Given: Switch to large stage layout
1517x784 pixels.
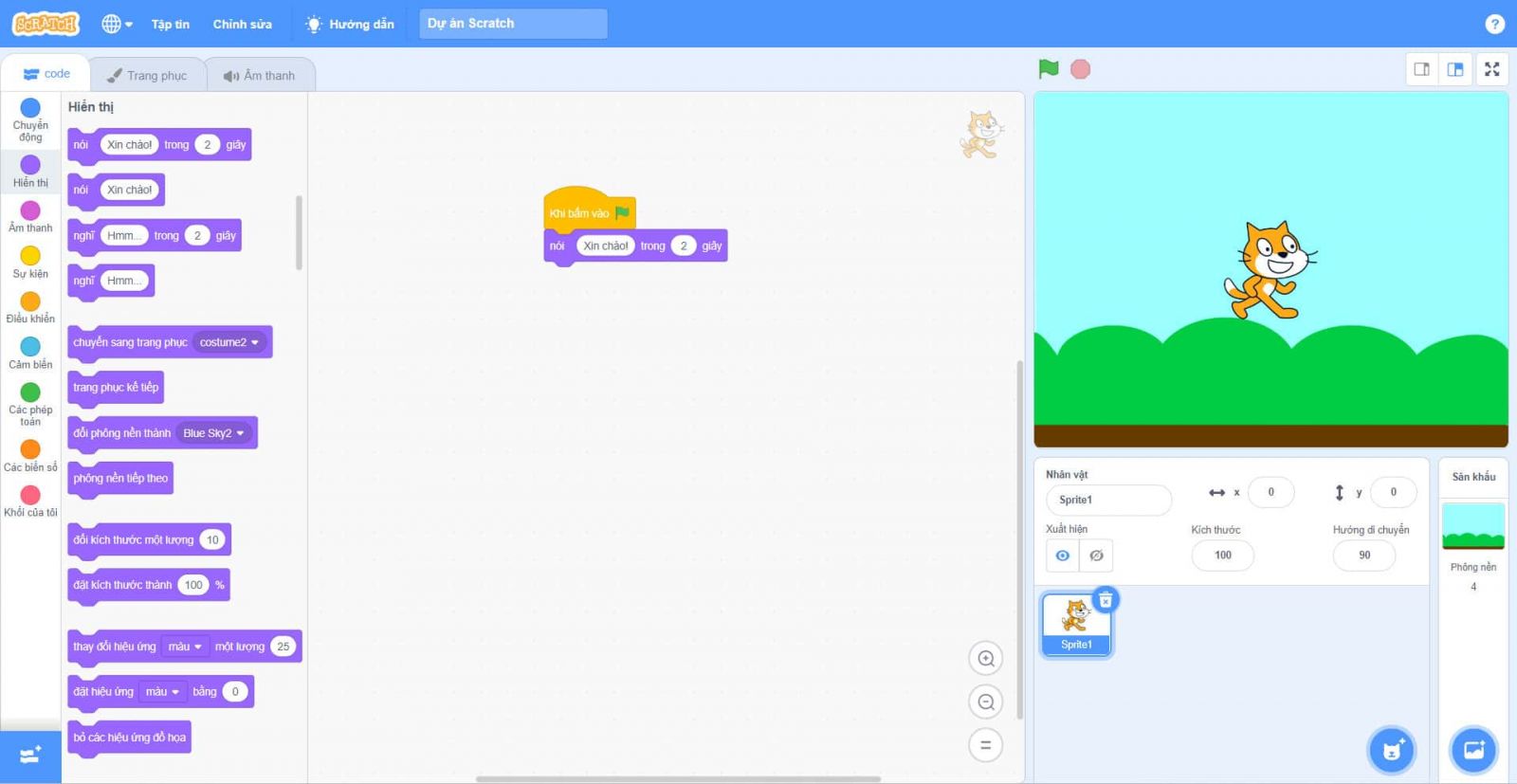Looking at the screenshot, I should pyautogui.click(x=1455, y=69).
